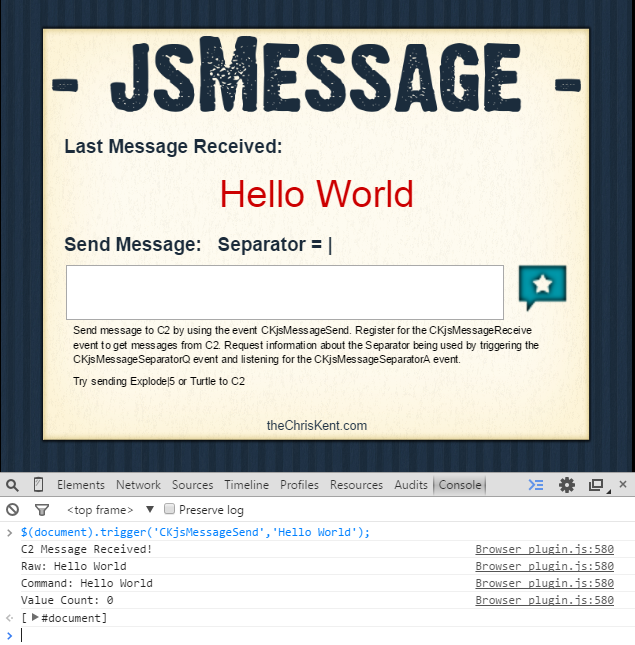635x645 pixels.
Task: Click theChrisKent.com link
Action: 317,426
